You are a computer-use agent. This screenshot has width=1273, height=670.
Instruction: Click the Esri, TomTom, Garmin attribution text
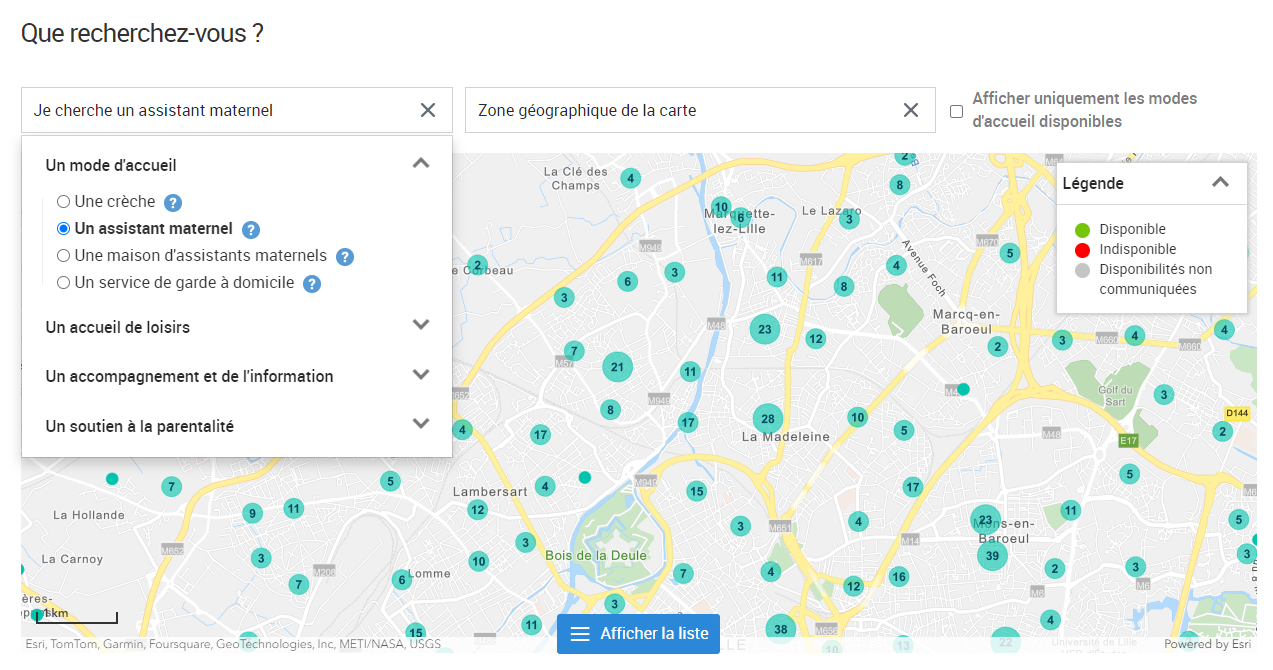(x=233, y=644)
